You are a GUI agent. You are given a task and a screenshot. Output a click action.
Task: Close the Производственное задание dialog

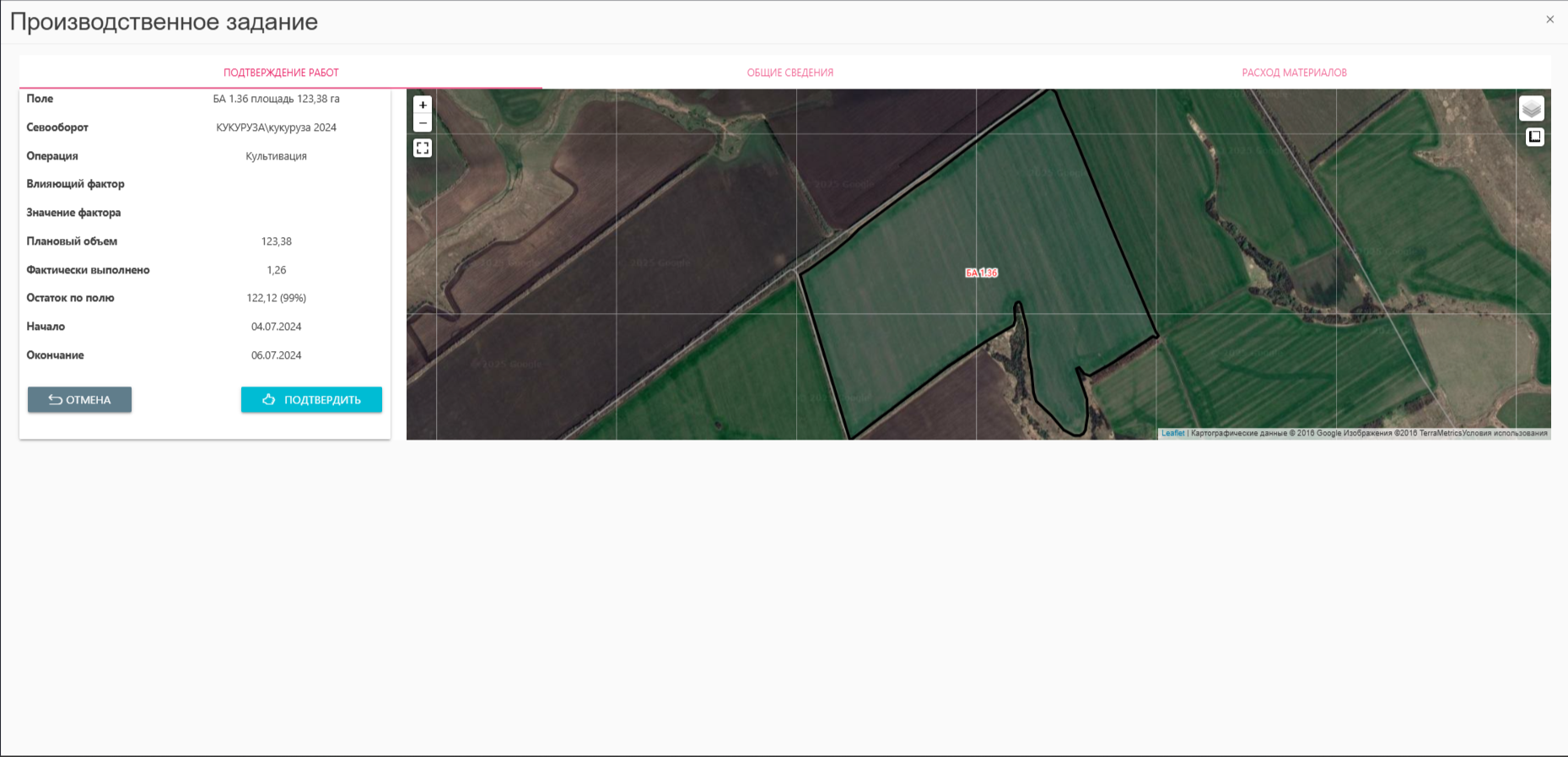click(1549, 19)
